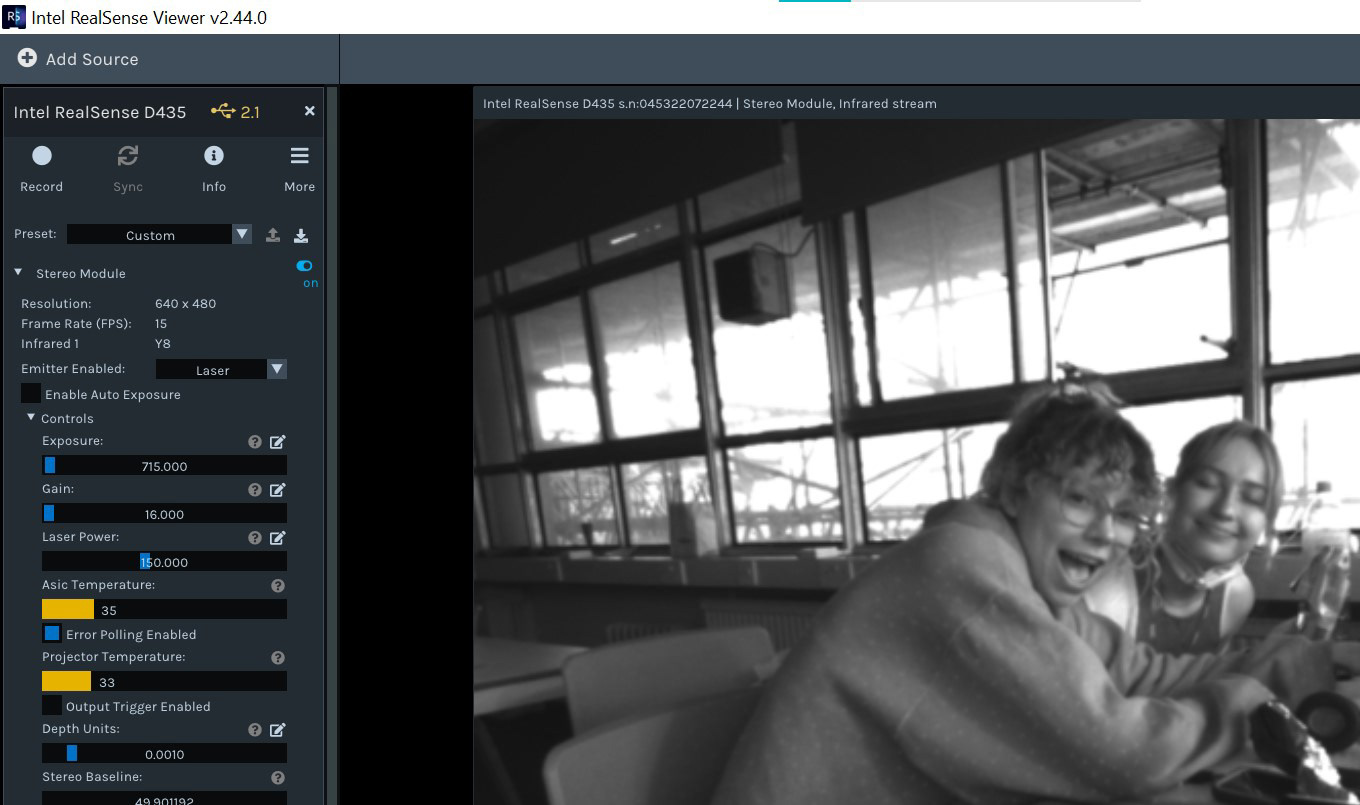Uncheck Error Polling Enabled checkbox

(52, 633)
